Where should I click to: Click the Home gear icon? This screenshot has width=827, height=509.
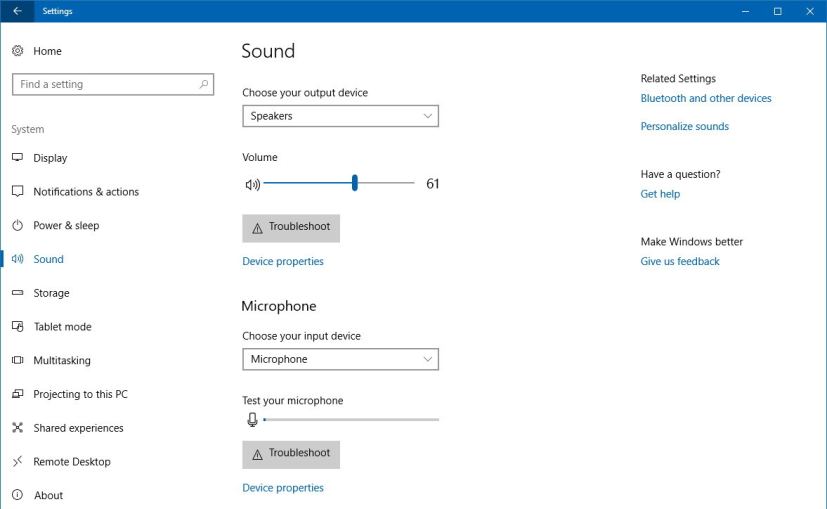tap(17, 51)
